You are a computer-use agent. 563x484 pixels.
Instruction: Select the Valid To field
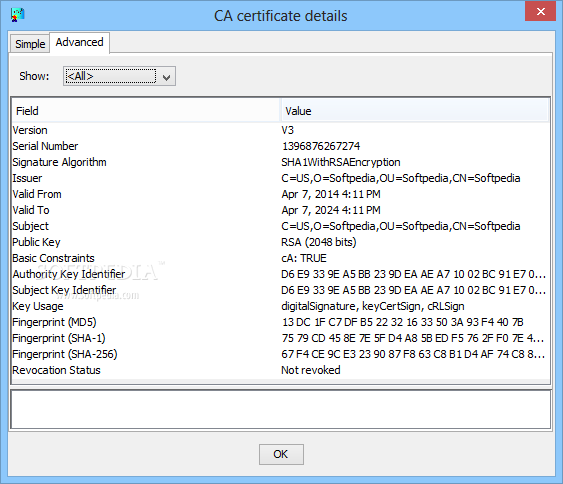coord(31,210)
